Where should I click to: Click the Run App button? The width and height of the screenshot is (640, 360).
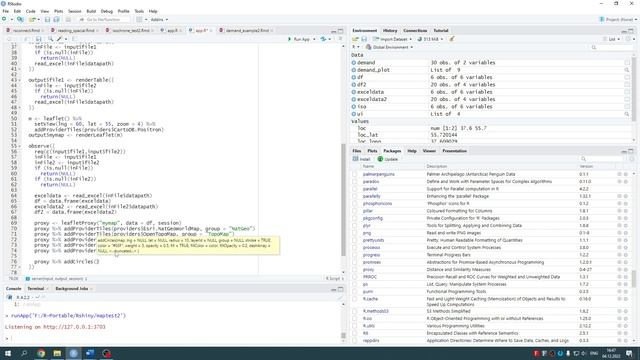click(299, 39)
